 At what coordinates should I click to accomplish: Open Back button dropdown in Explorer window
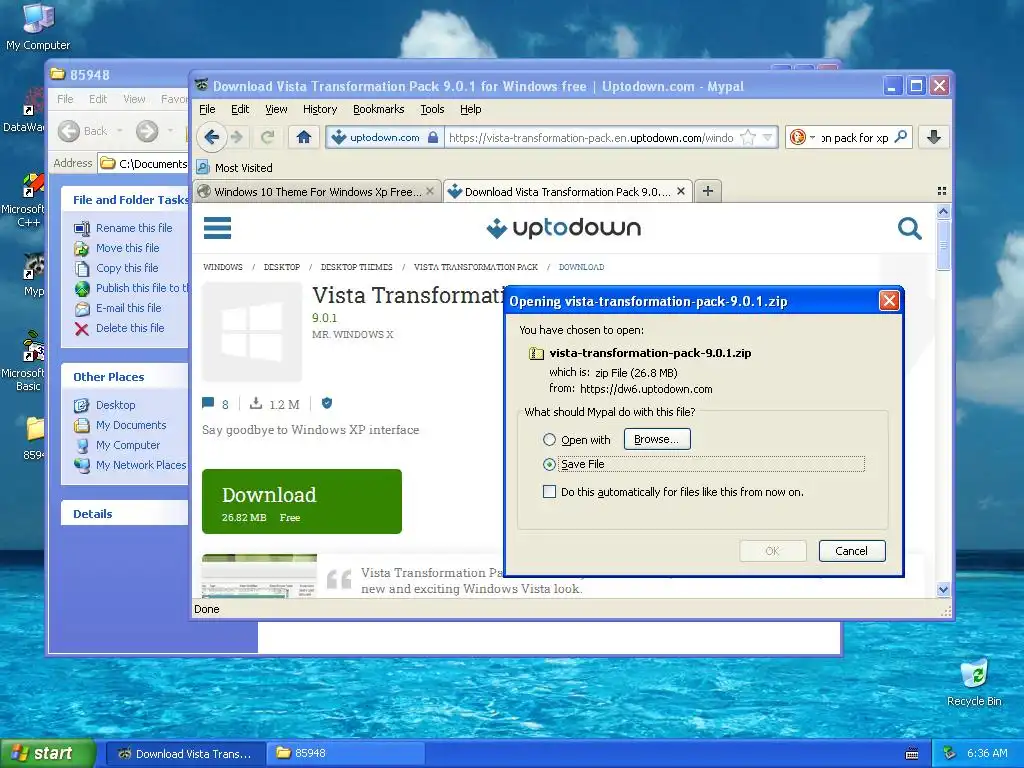pyautogui.click(x=120, y=131)
